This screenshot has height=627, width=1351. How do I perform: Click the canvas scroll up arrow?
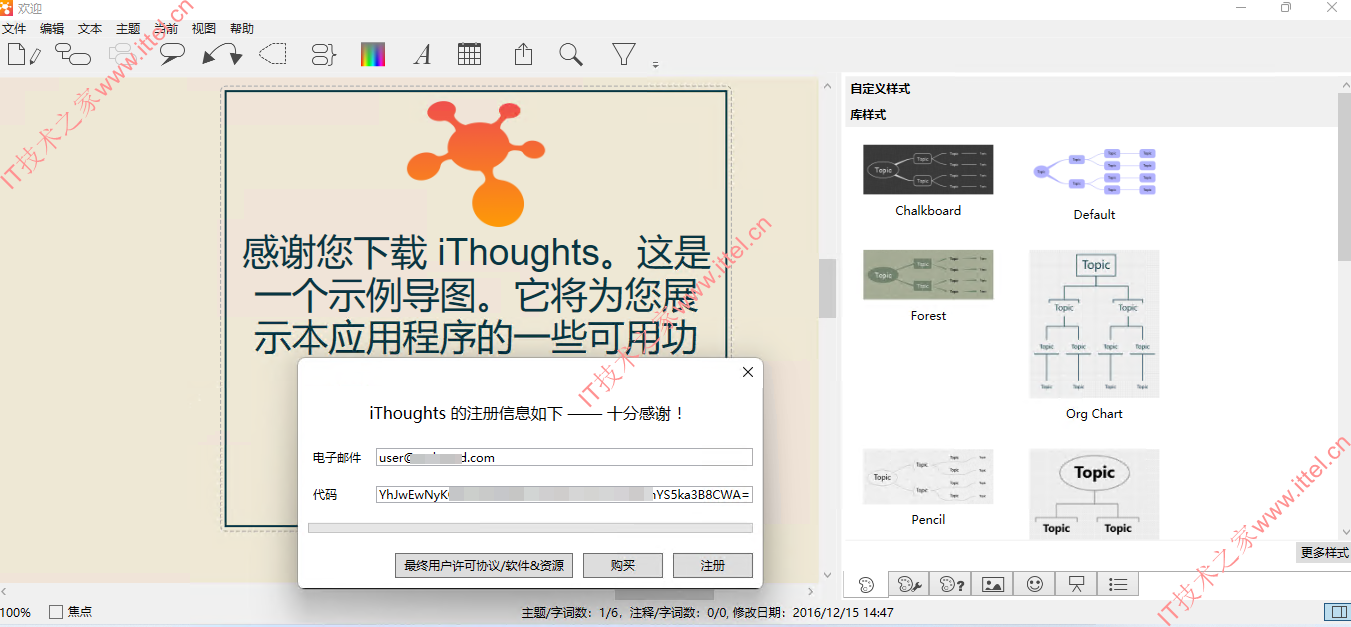coord(827,86)
